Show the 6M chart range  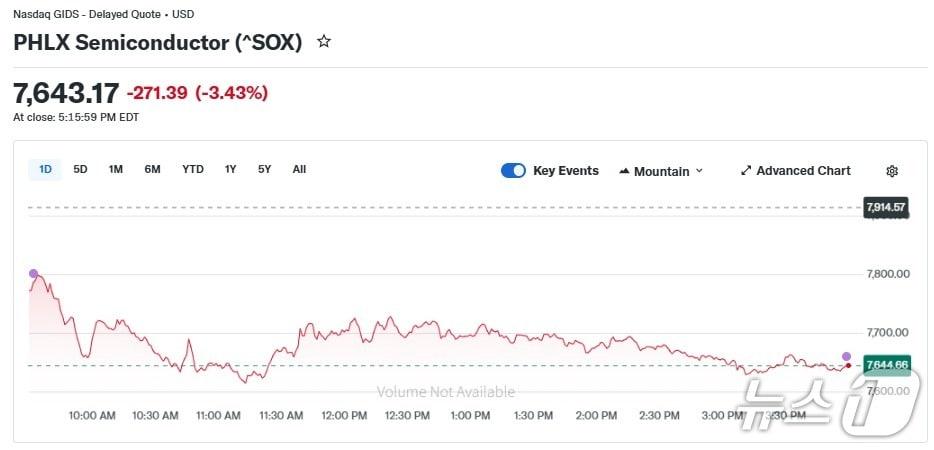coord(152,169)
